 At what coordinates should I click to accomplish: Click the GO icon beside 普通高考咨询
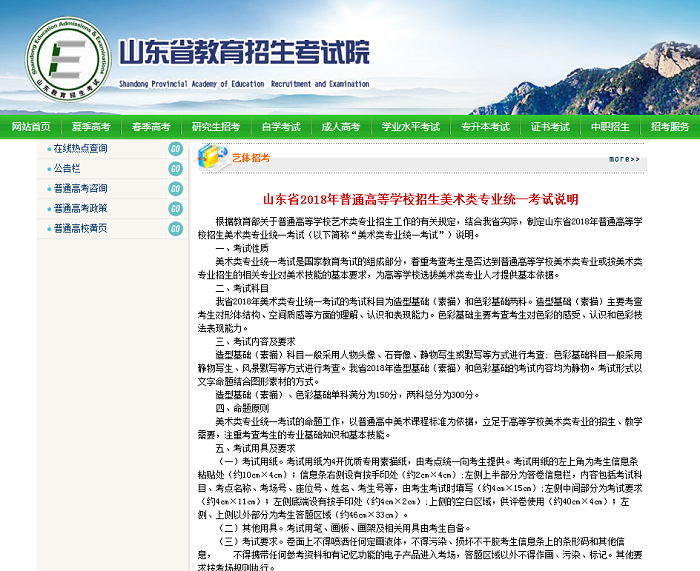[176, 189]
